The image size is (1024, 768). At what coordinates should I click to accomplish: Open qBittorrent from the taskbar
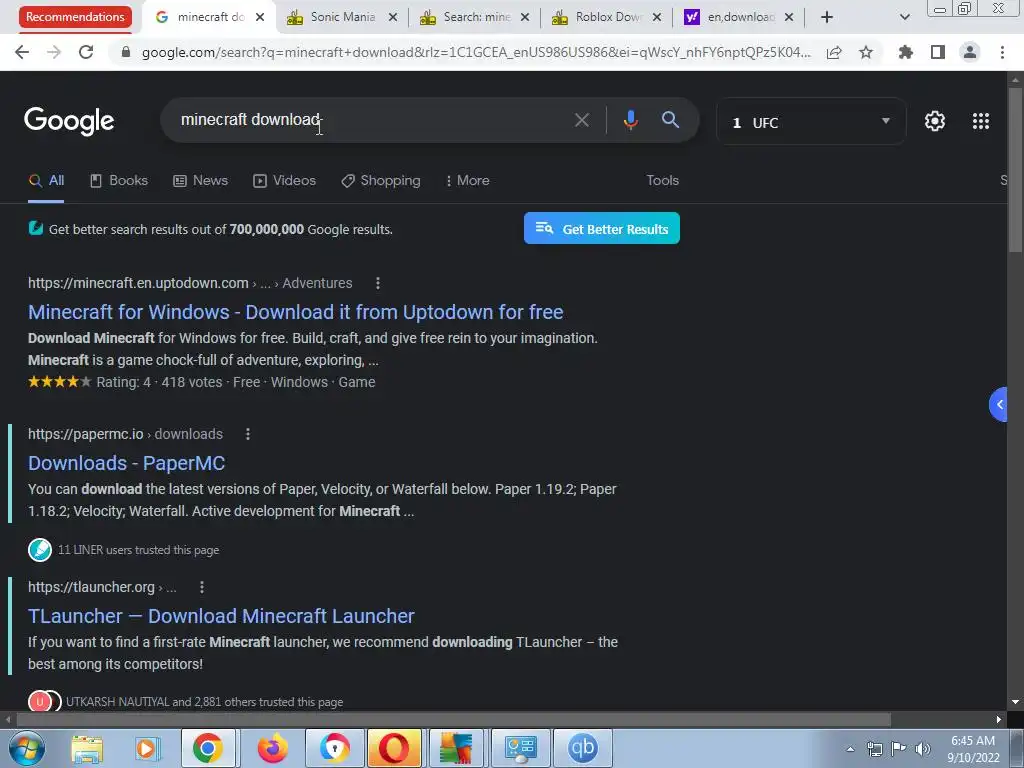(x=582, y=748)
